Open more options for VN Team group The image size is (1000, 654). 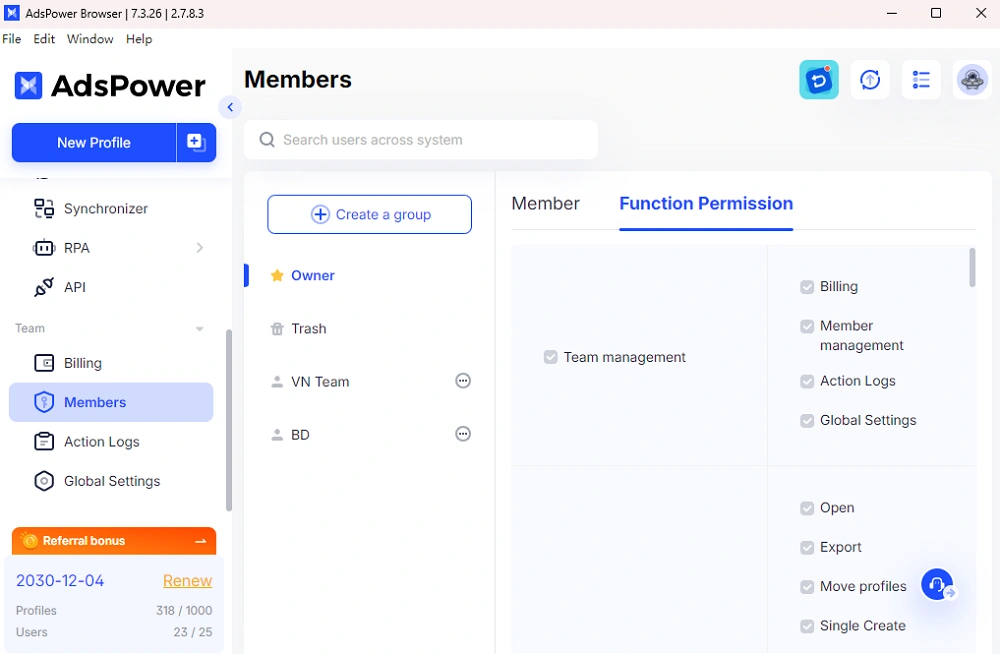coord(463,381)
